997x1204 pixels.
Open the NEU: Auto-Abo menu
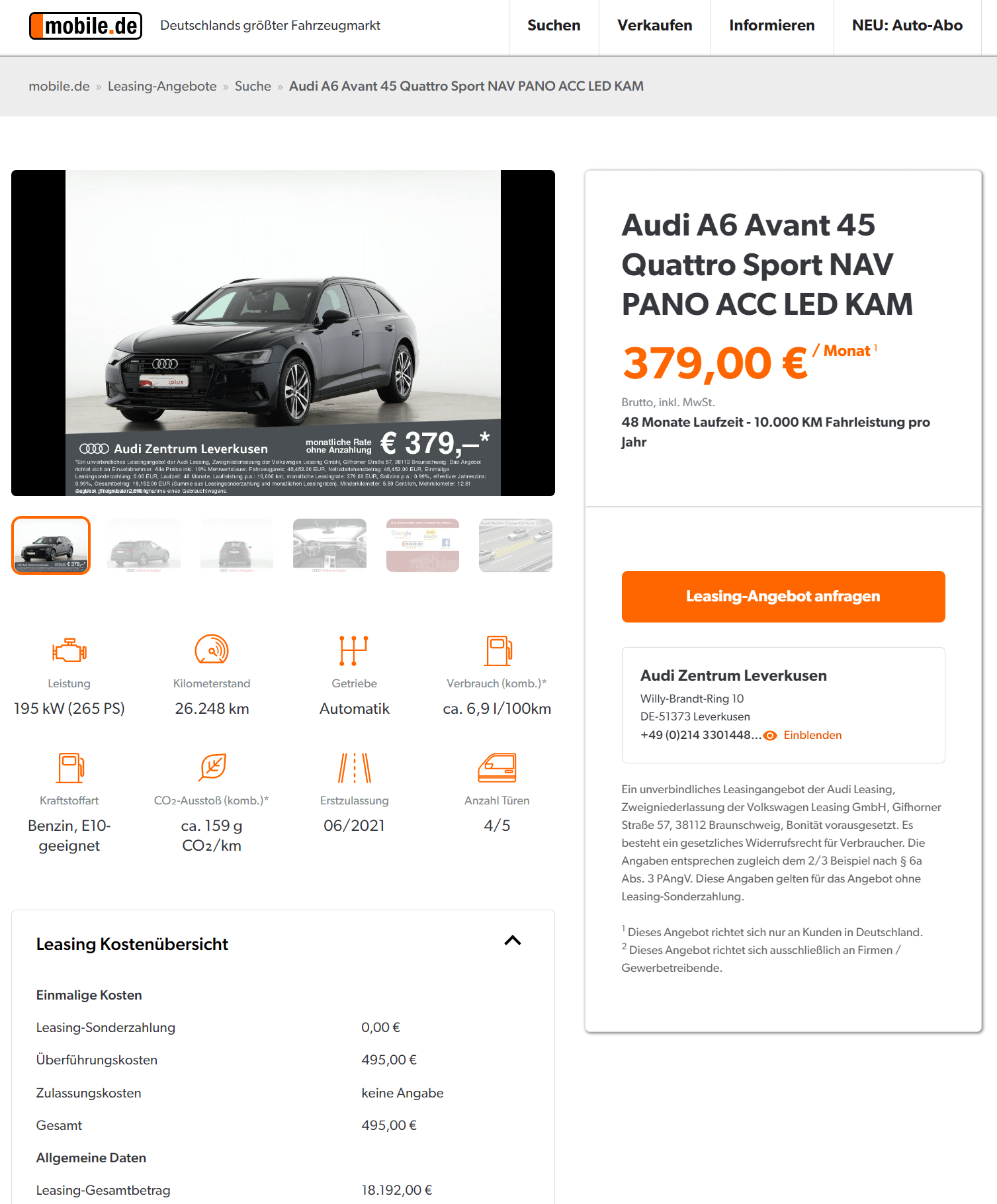(x=907, y=26)
